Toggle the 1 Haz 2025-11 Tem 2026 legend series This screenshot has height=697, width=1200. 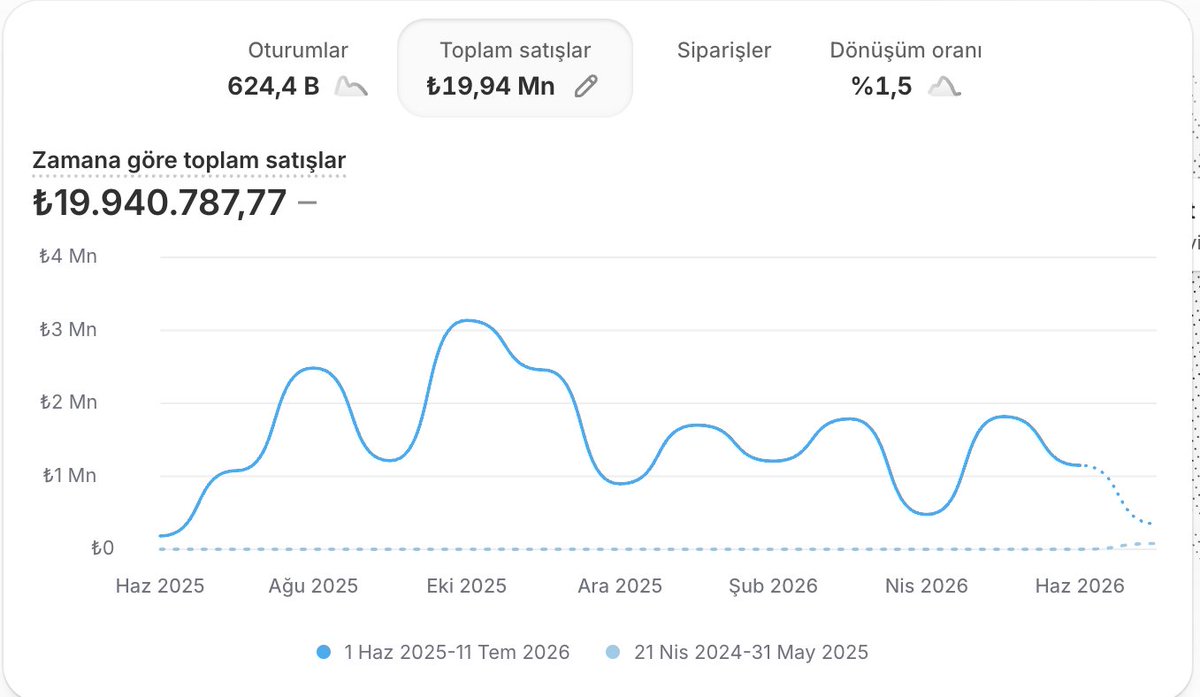point(443,652)
